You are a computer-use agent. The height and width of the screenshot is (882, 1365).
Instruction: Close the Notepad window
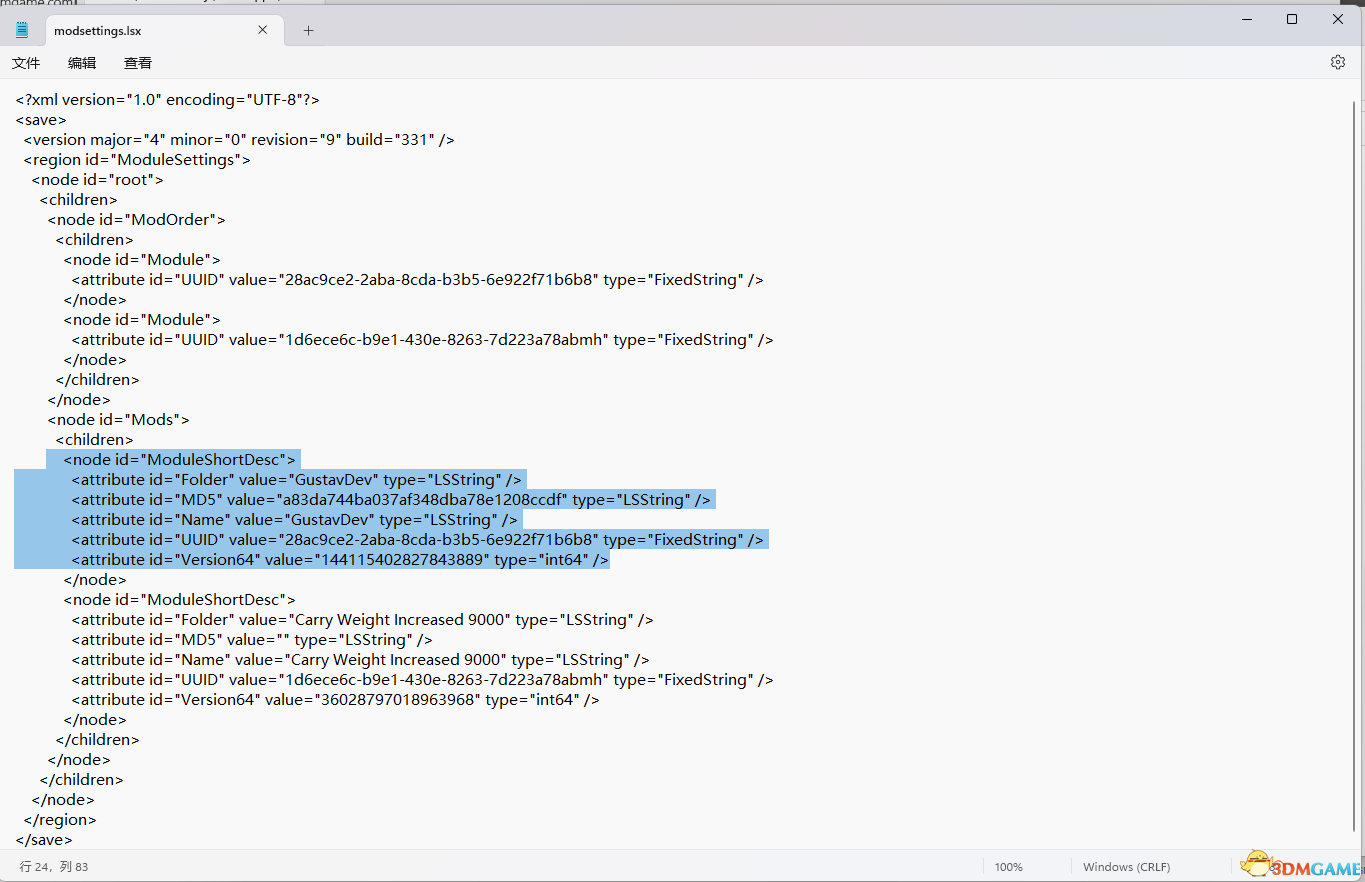click(x=1338, y=19)
